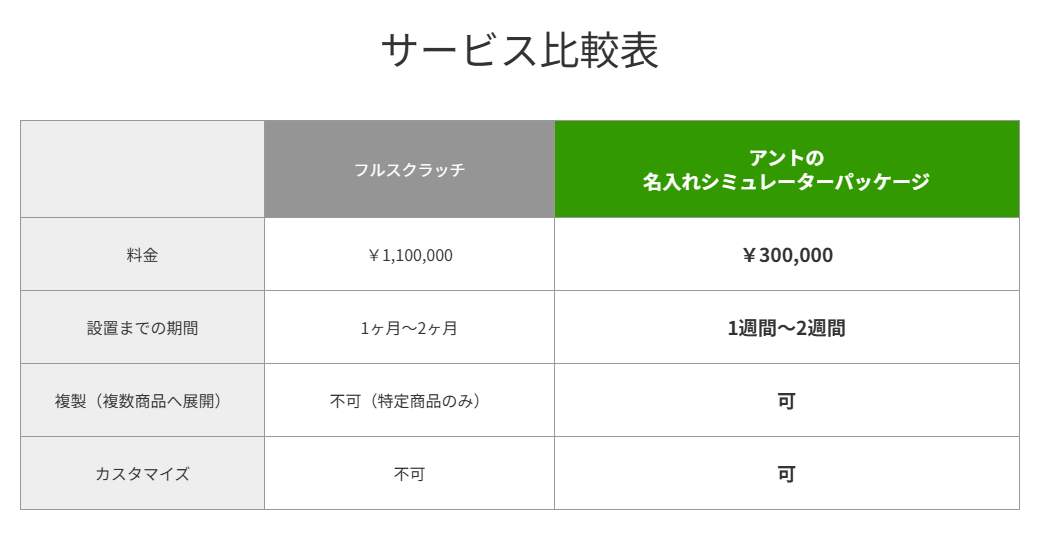Select the ￥1,100,000 price cell

click(x=409, y=255)
